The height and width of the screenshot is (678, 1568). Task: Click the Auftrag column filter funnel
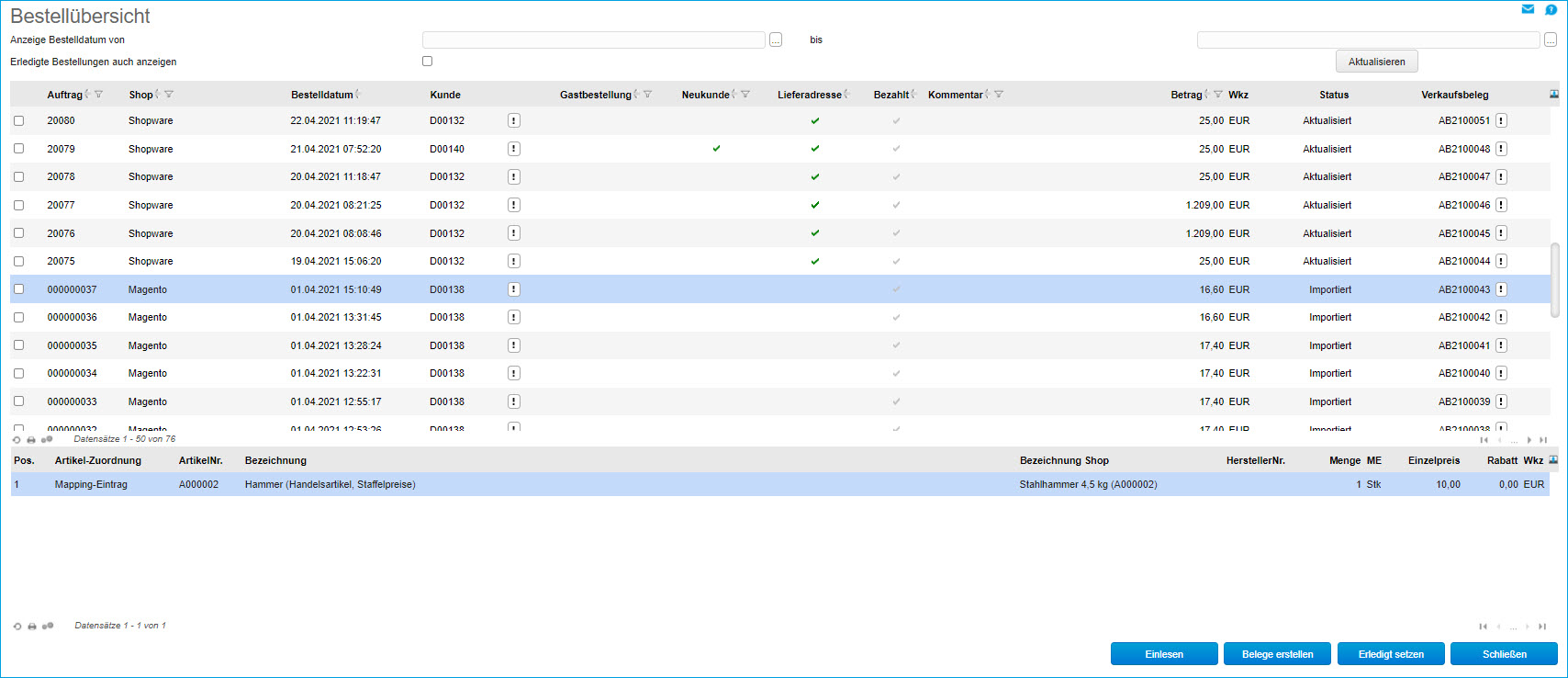click(99, 95)
